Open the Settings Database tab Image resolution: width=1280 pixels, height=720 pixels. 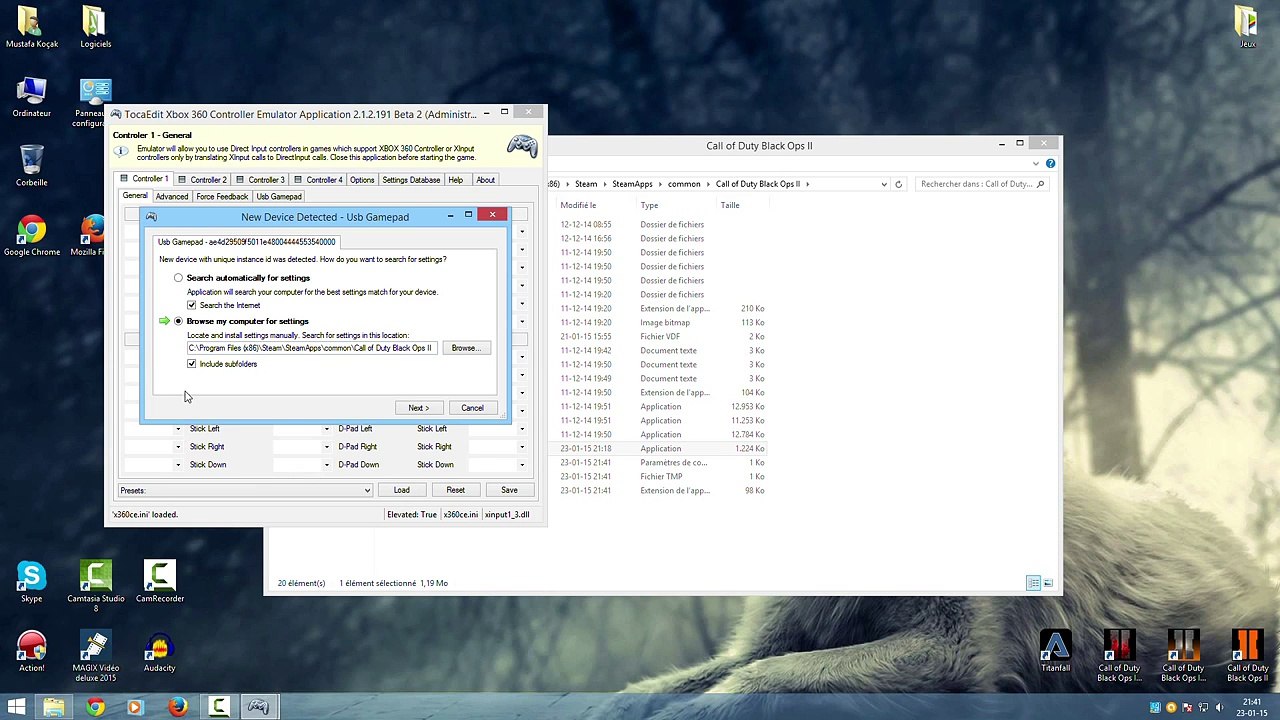point(411,180)
